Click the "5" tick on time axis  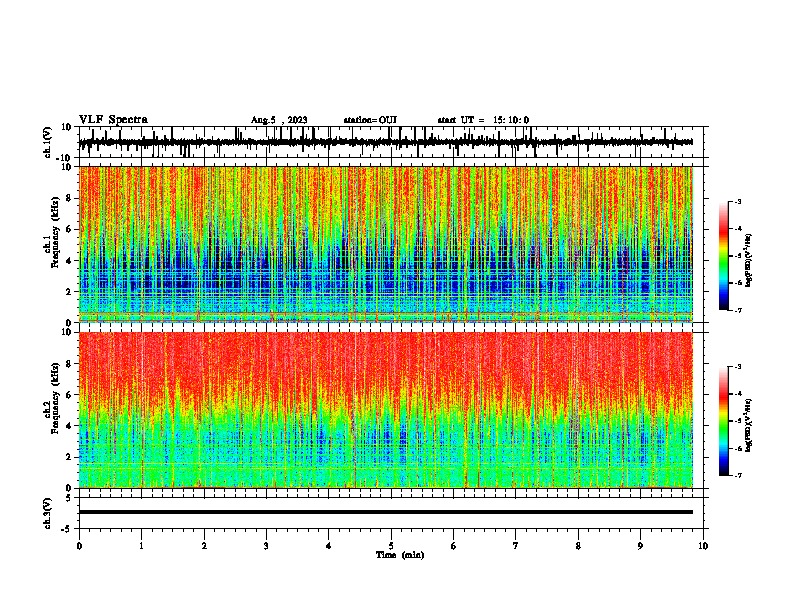pyautogui.click(x=391, y=546)
